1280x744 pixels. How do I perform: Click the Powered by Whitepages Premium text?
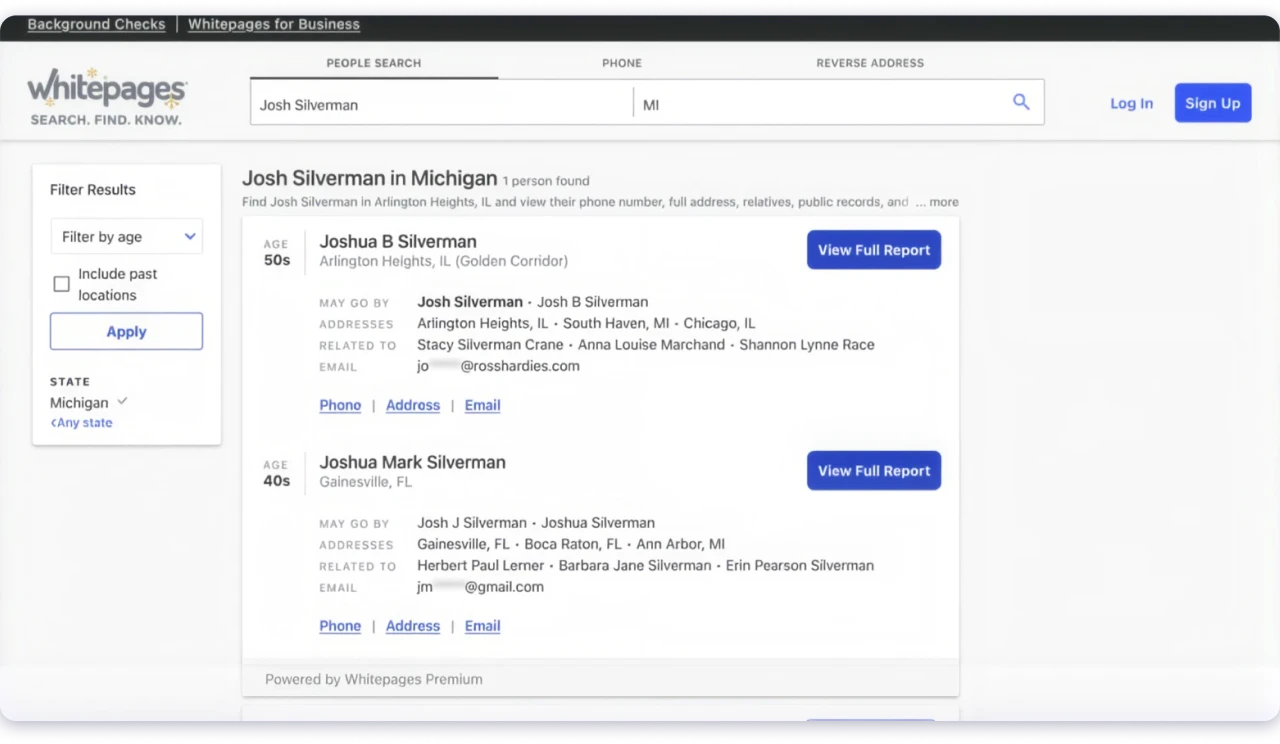[374, 679]
